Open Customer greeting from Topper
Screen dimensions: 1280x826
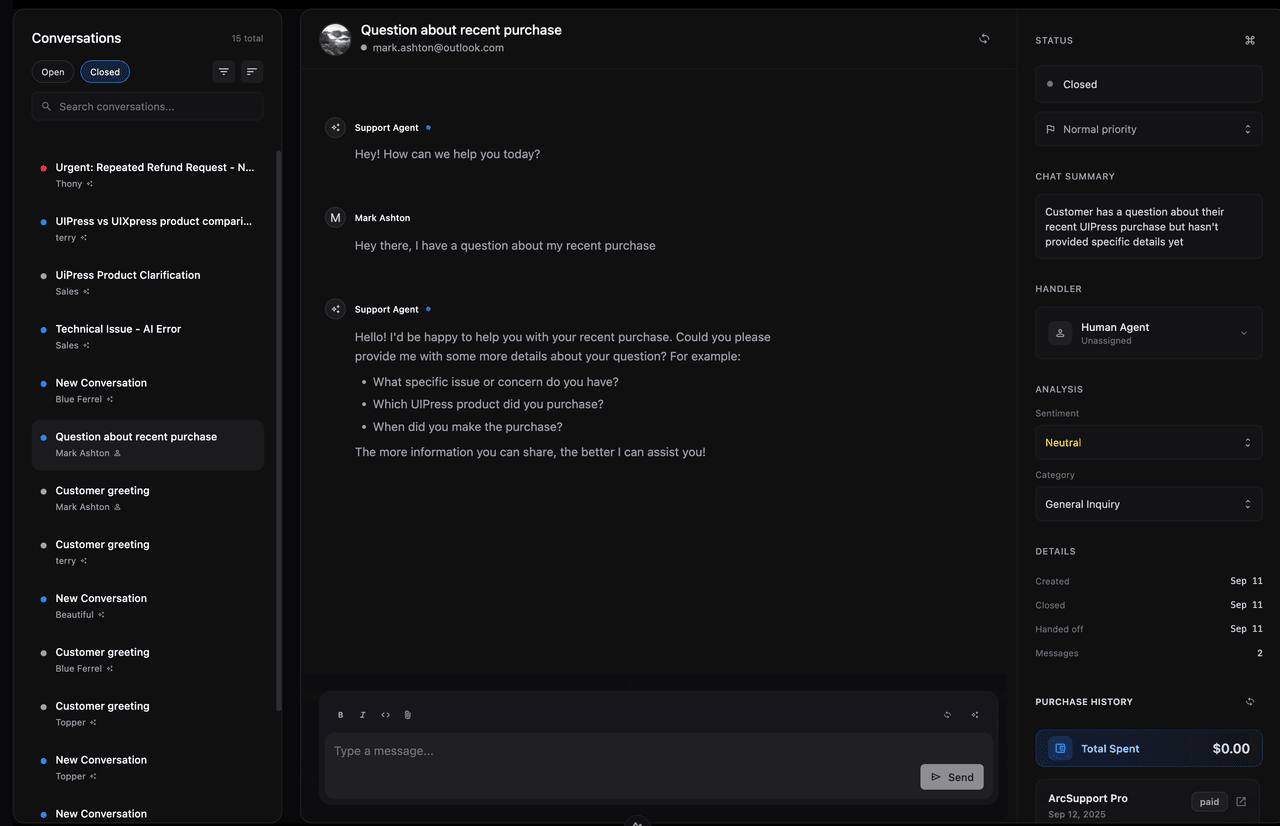148,715
